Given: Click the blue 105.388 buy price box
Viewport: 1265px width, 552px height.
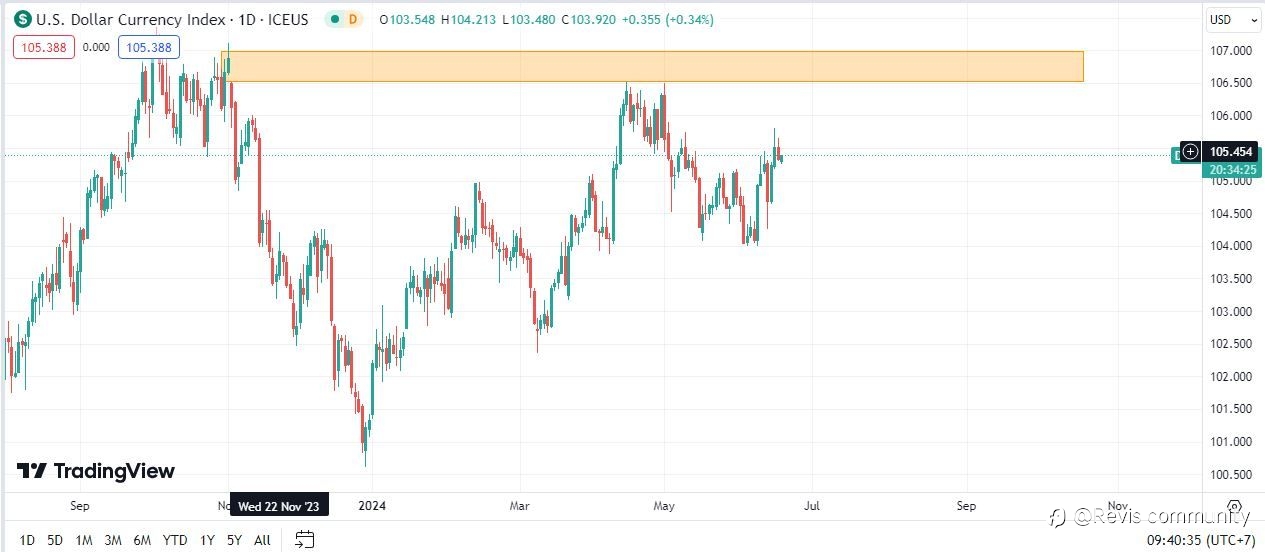Looking at the screenshot, I should pos(148,46).
